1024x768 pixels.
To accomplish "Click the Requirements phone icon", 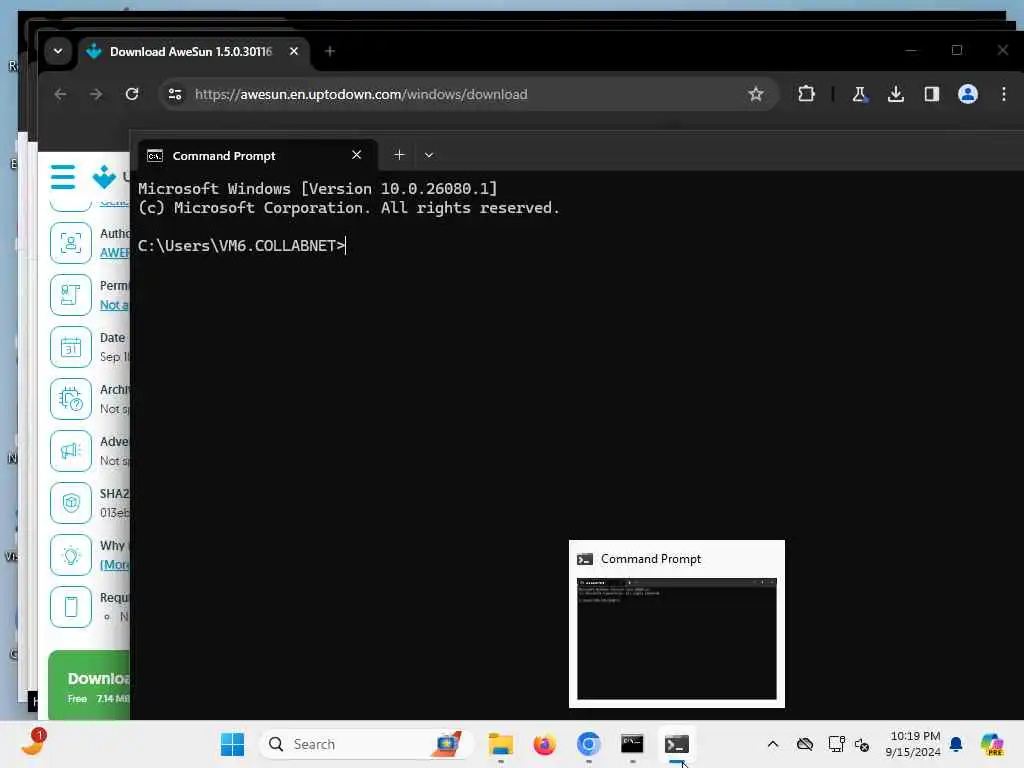I will (71, 607).
